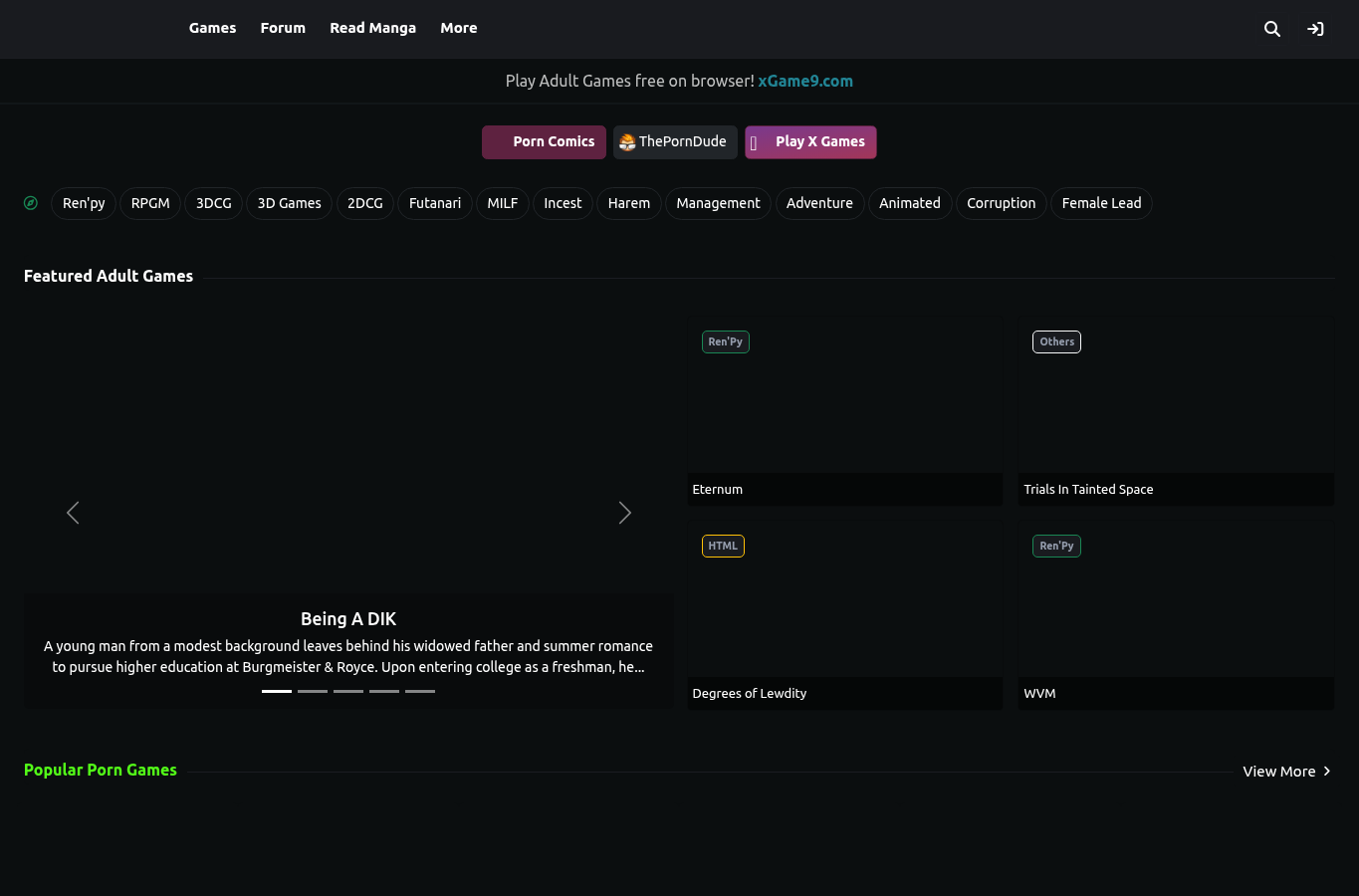Open the Eternum game card
Screen dimensions: 1359x896
click(x=845, y=412)
